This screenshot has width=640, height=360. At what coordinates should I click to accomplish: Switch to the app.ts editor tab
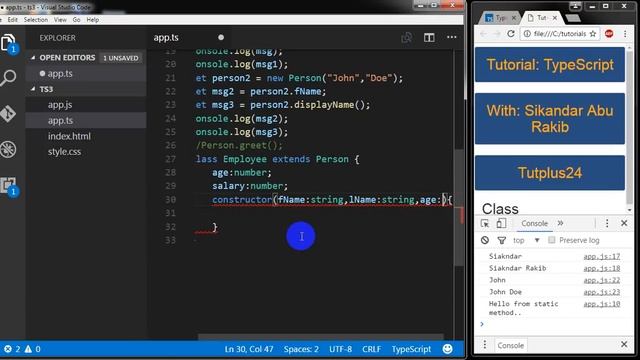tap(166, 38)
